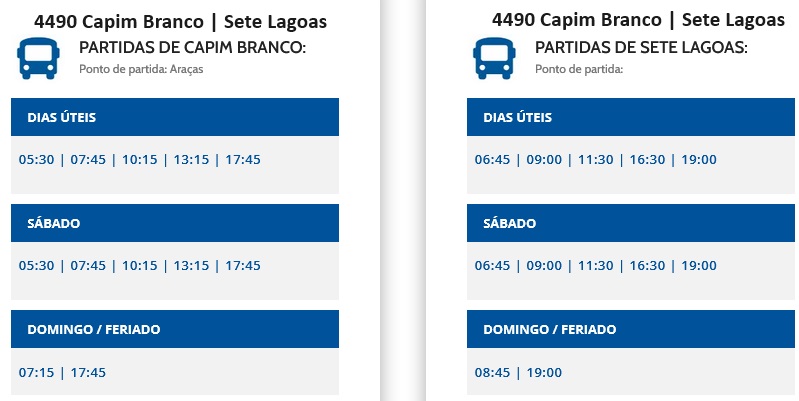This screenshot has height=401, width=799.
Task: Click the 05:30 weekday departure from Capim Branco
Action: 36,159
